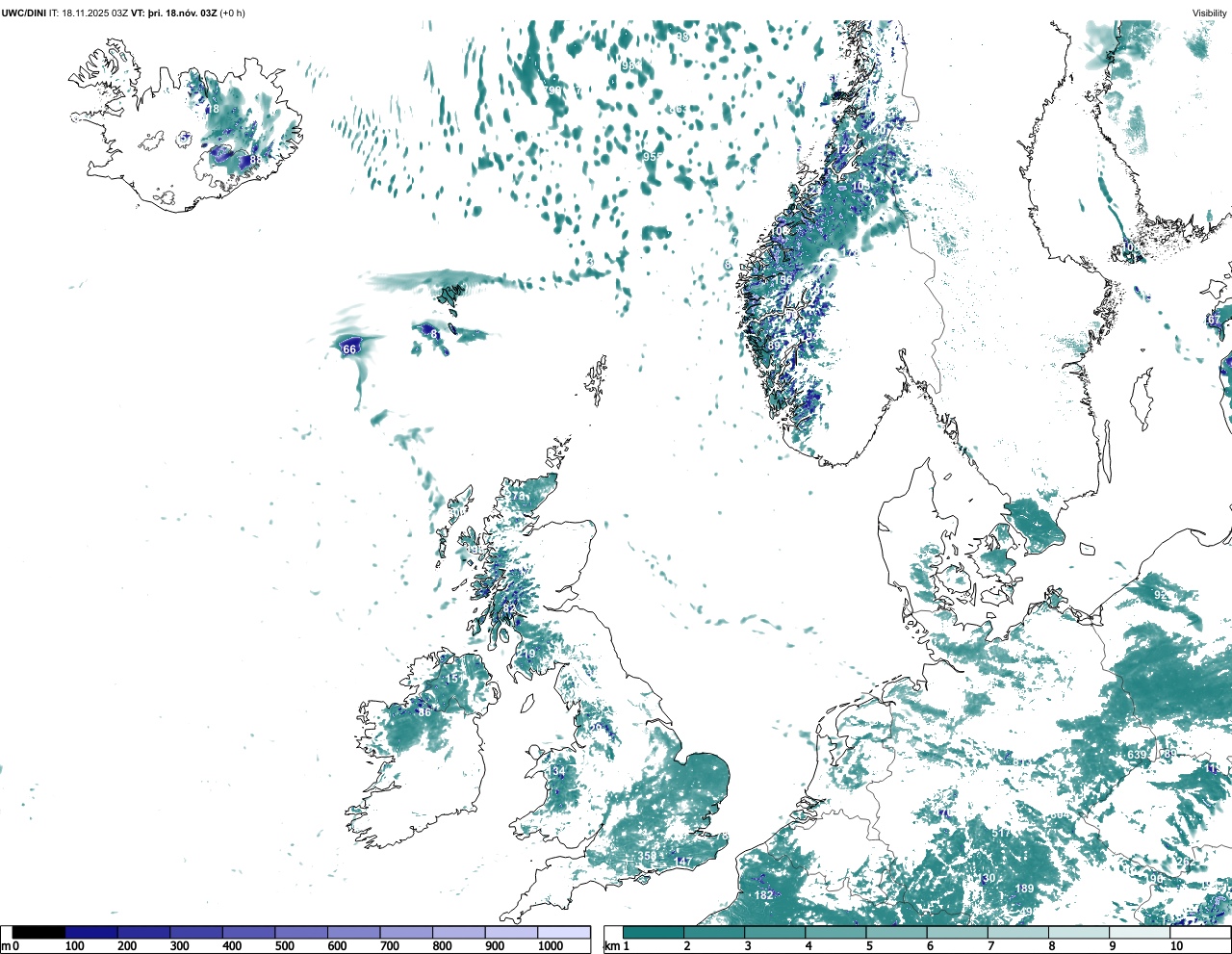Click the 'm 0' label on metre scale
The image size is (1232, 954).
[11, 946]
